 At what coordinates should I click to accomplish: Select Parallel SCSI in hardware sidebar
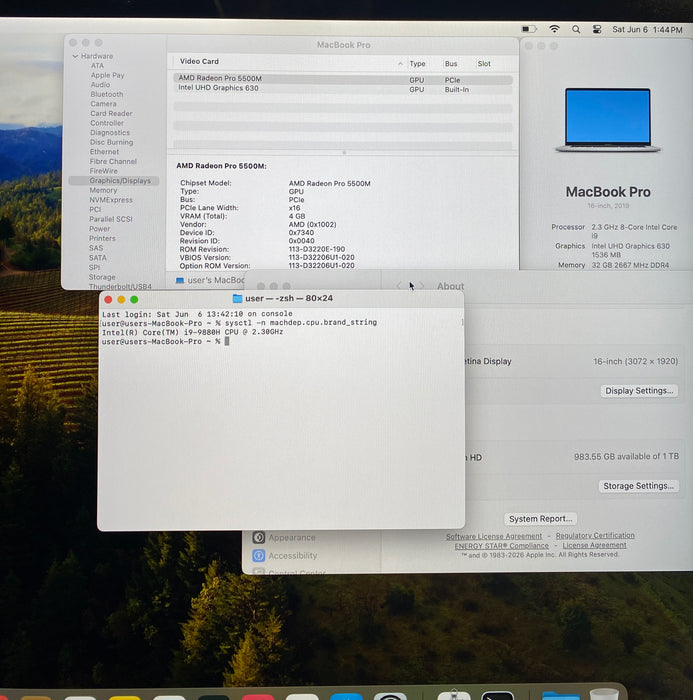(111, 219)
